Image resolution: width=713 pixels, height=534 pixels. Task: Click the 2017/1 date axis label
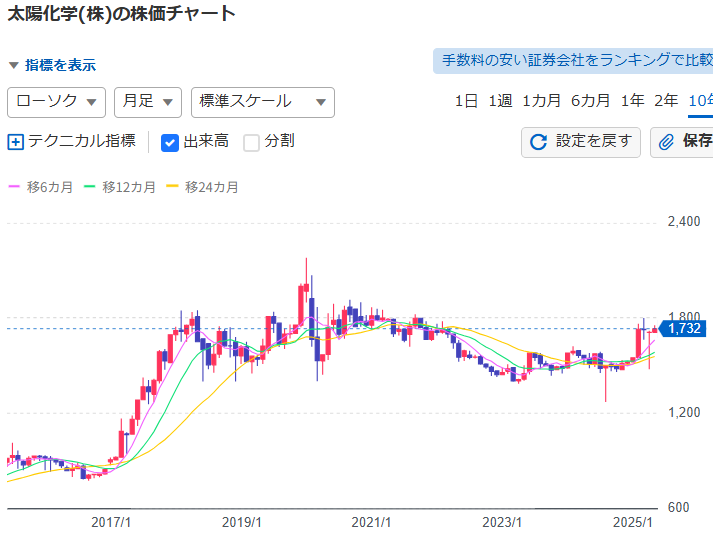(x=111, y=522)
